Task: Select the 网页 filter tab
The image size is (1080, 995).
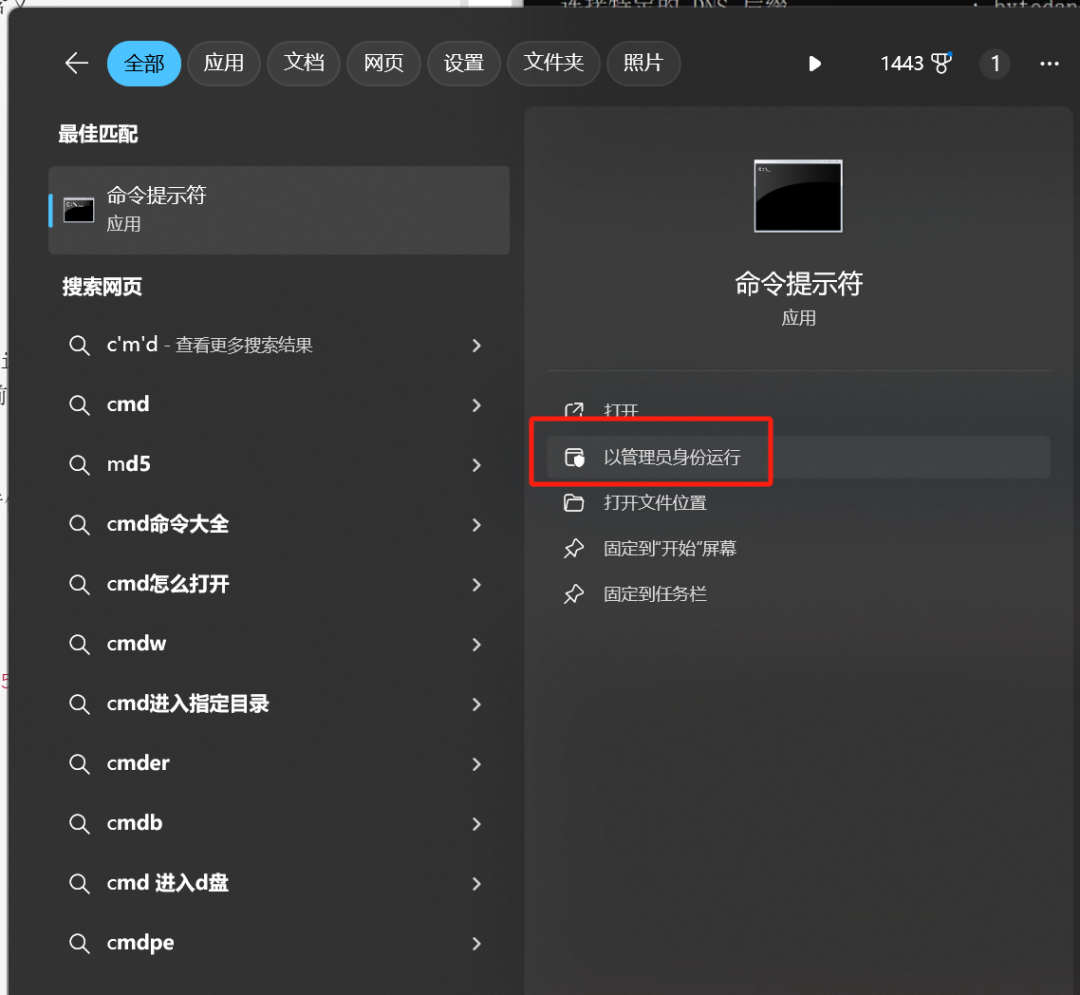Action: [x=383, y=63]
